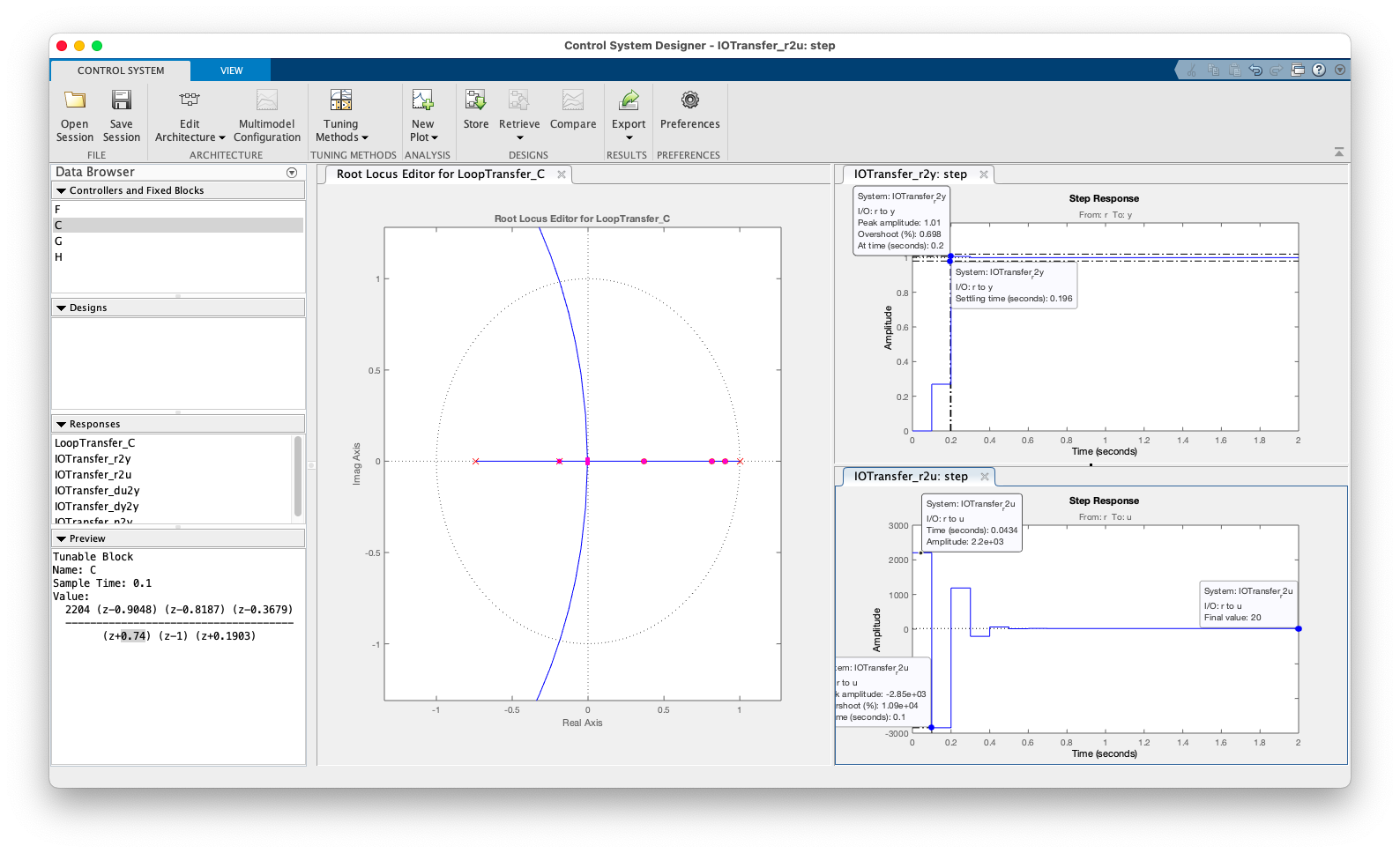The width and height of the screenshot is (1400, 853).
Task: Collapse Controllers and Fixed Blocks section
Action: coord(61,191)
